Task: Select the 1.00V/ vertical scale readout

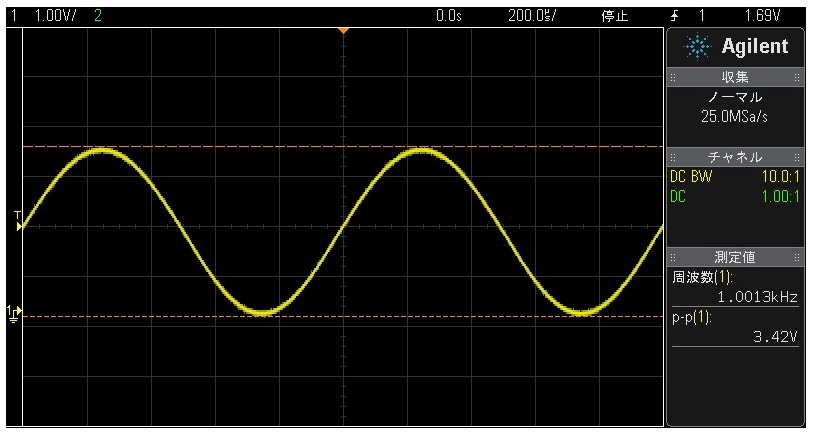Action: point(57,16)
